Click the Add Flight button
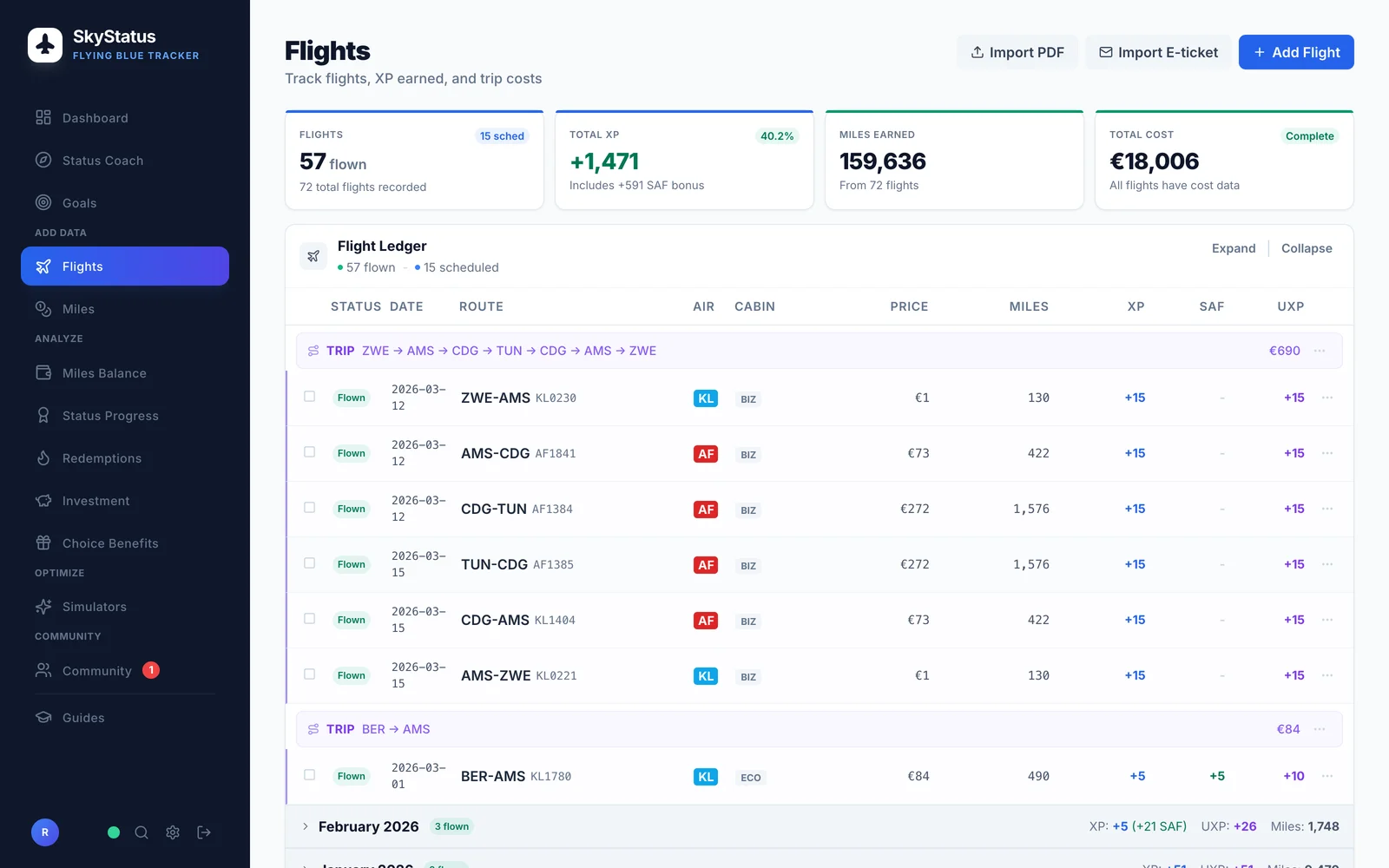The image size is (1389, 868). 1296,52
